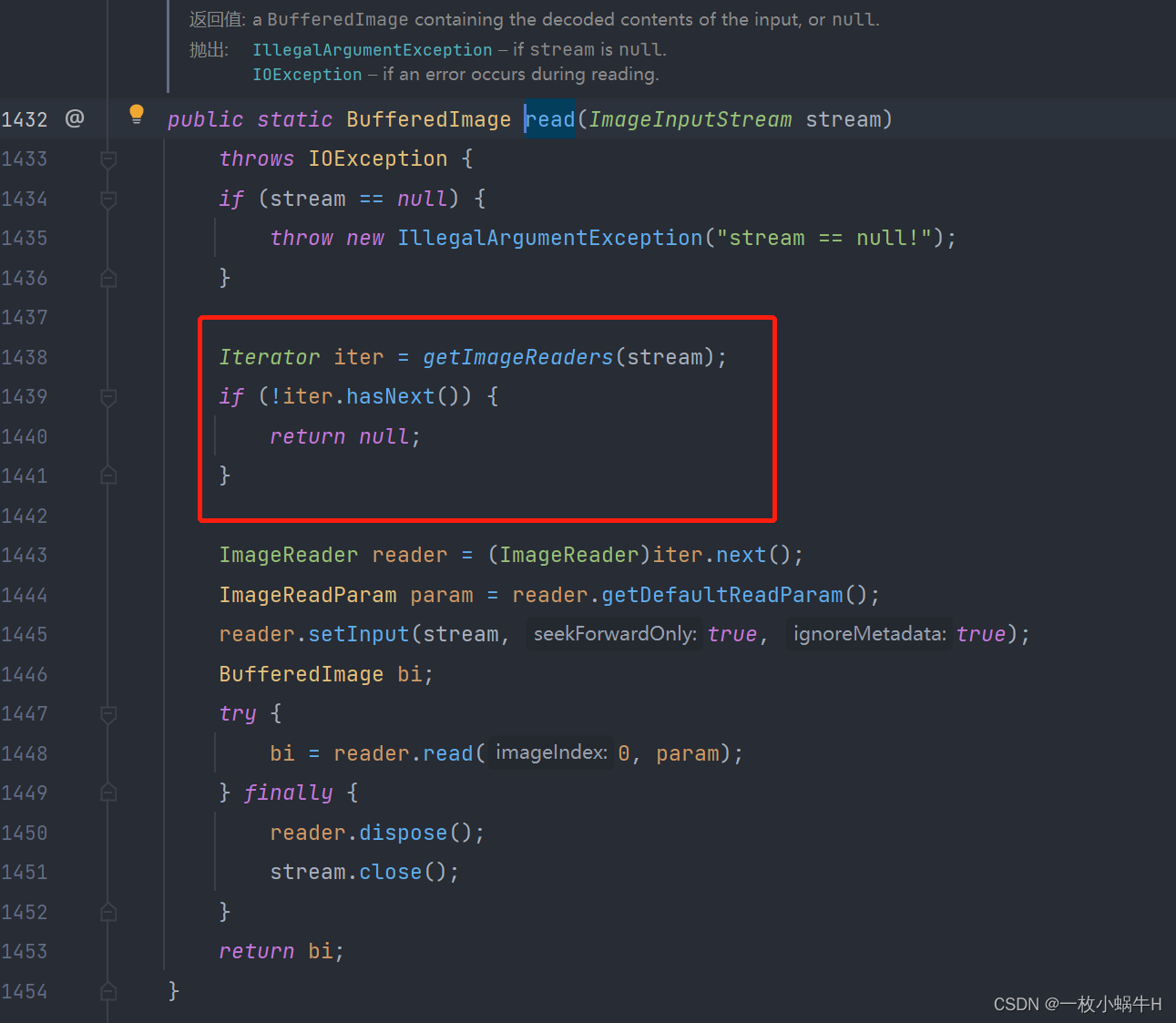
Task: Click line number 1443 in the gutter
Action: (x=25, y=555)
